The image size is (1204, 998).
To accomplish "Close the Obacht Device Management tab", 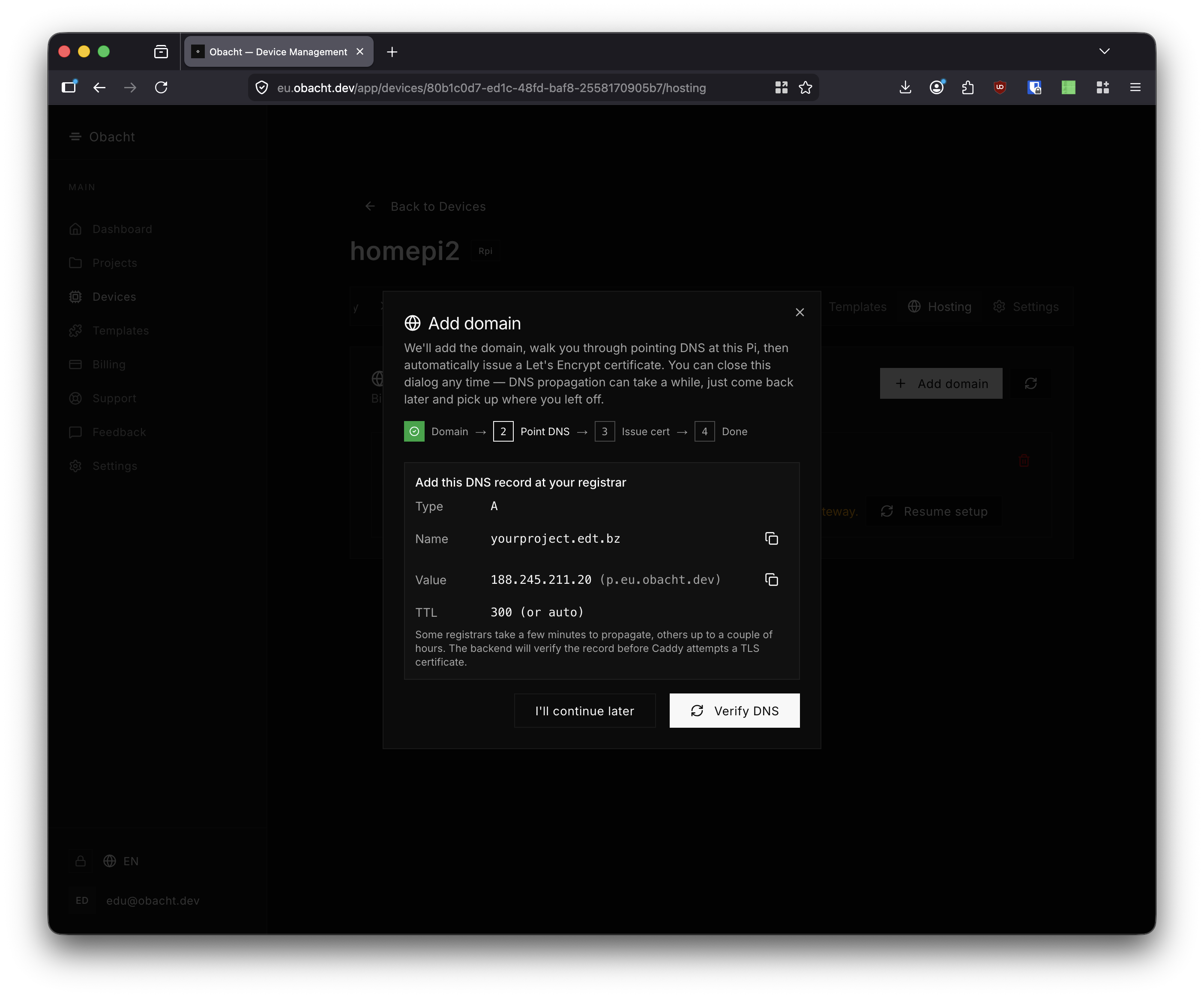I will tap(360, 51).
